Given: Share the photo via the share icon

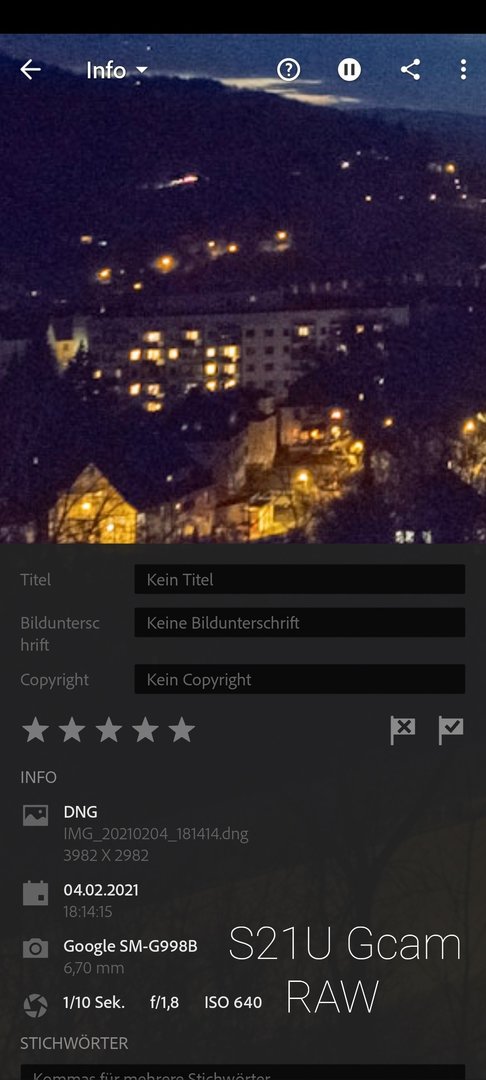Looking at the screenshot, I should pyautogui.click(x=410, y=70).
